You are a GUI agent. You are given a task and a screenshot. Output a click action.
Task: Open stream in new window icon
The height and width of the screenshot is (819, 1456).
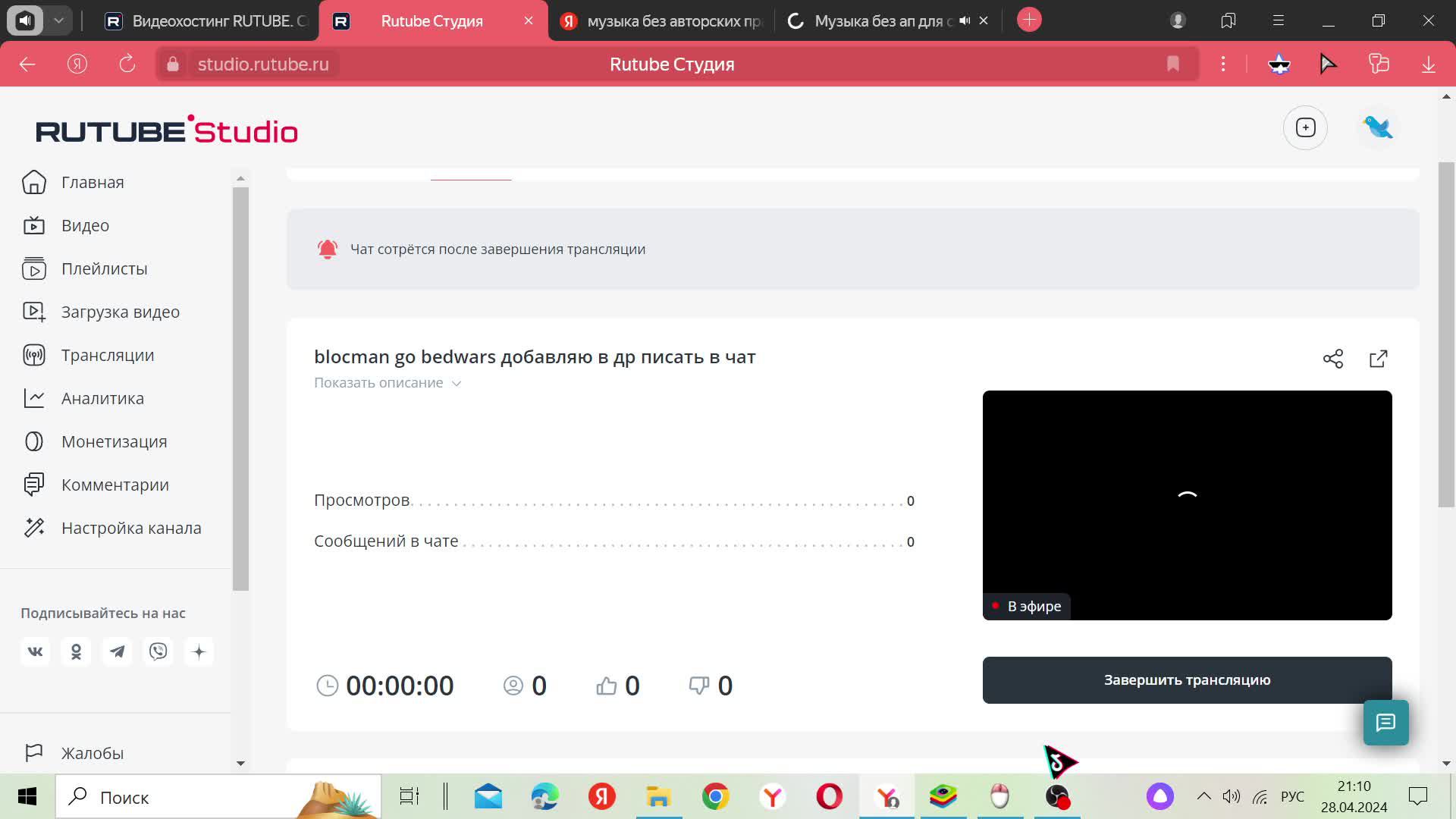point(1378,359)
